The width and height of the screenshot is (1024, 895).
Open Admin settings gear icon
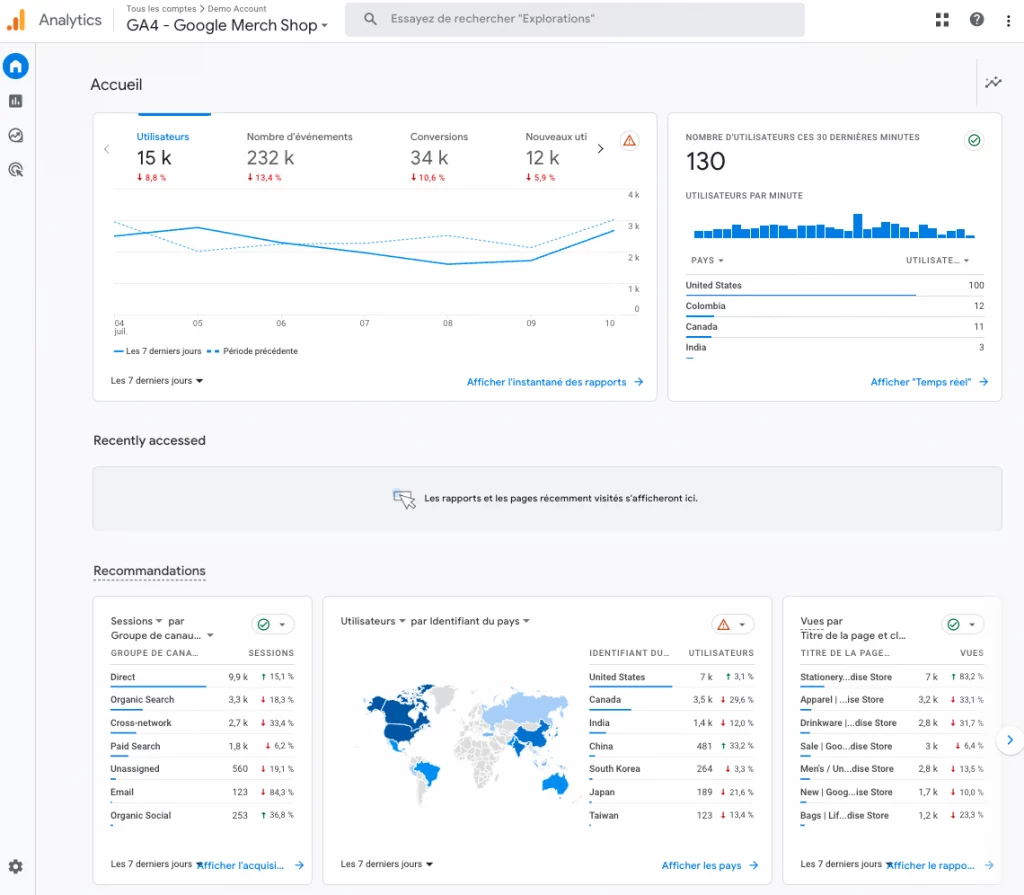16,867
